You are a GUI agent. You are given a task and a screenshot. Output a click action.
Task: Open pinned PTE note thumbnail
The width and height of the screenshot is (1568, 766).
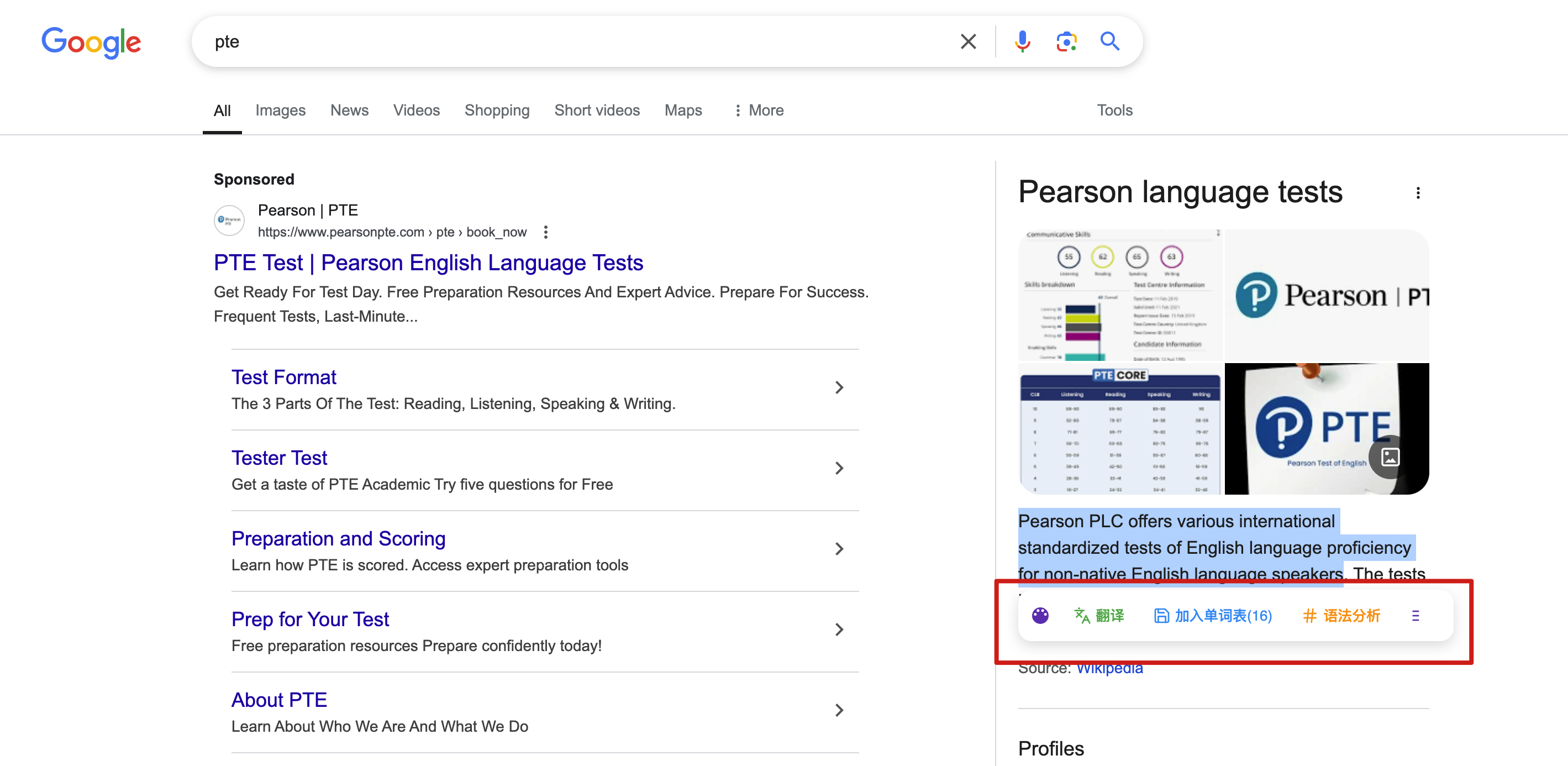pos(1327,429)
